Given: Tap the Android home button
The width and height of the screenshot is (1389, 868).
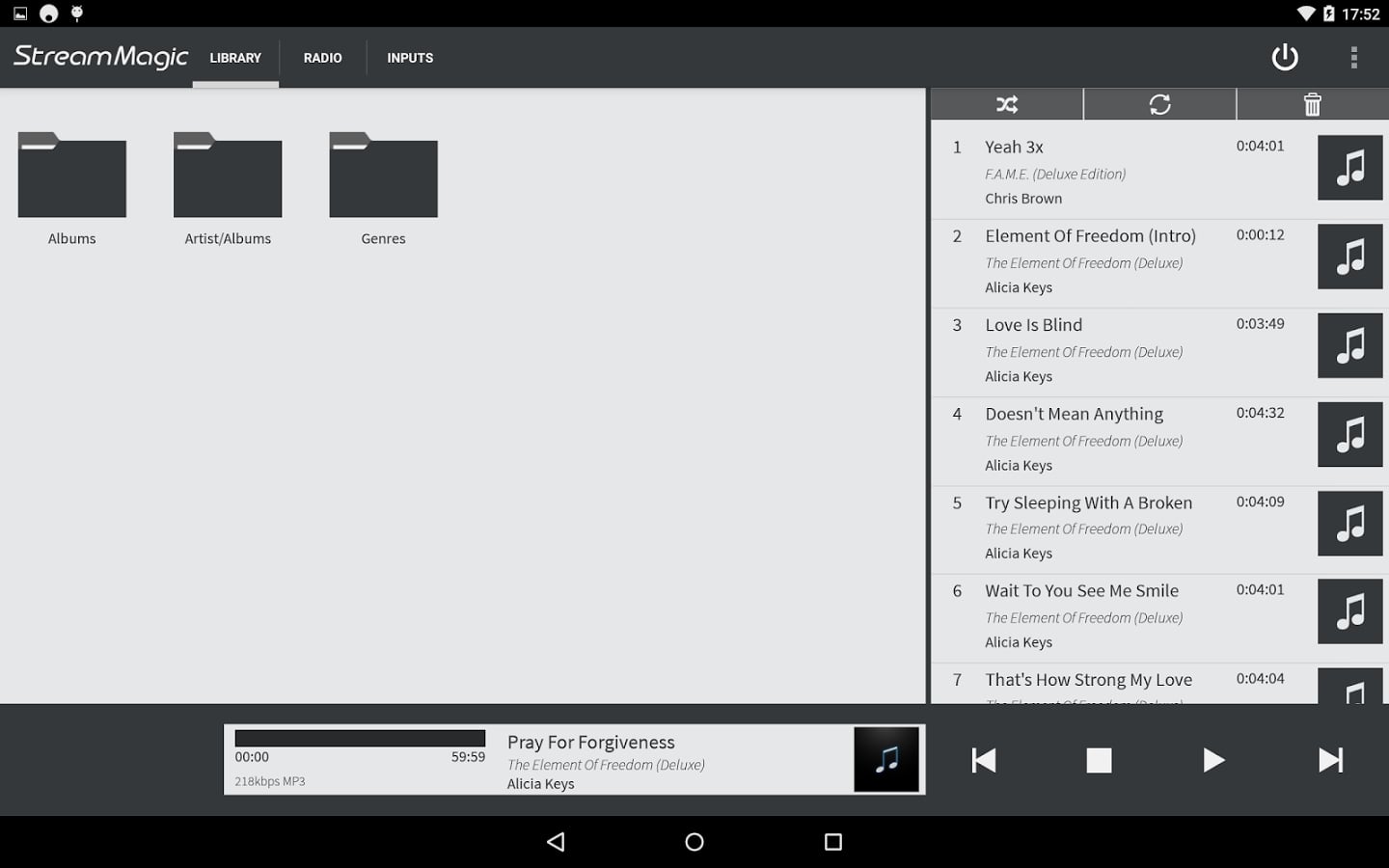Looking at the screenshot, I should click(x=694, y=842).
